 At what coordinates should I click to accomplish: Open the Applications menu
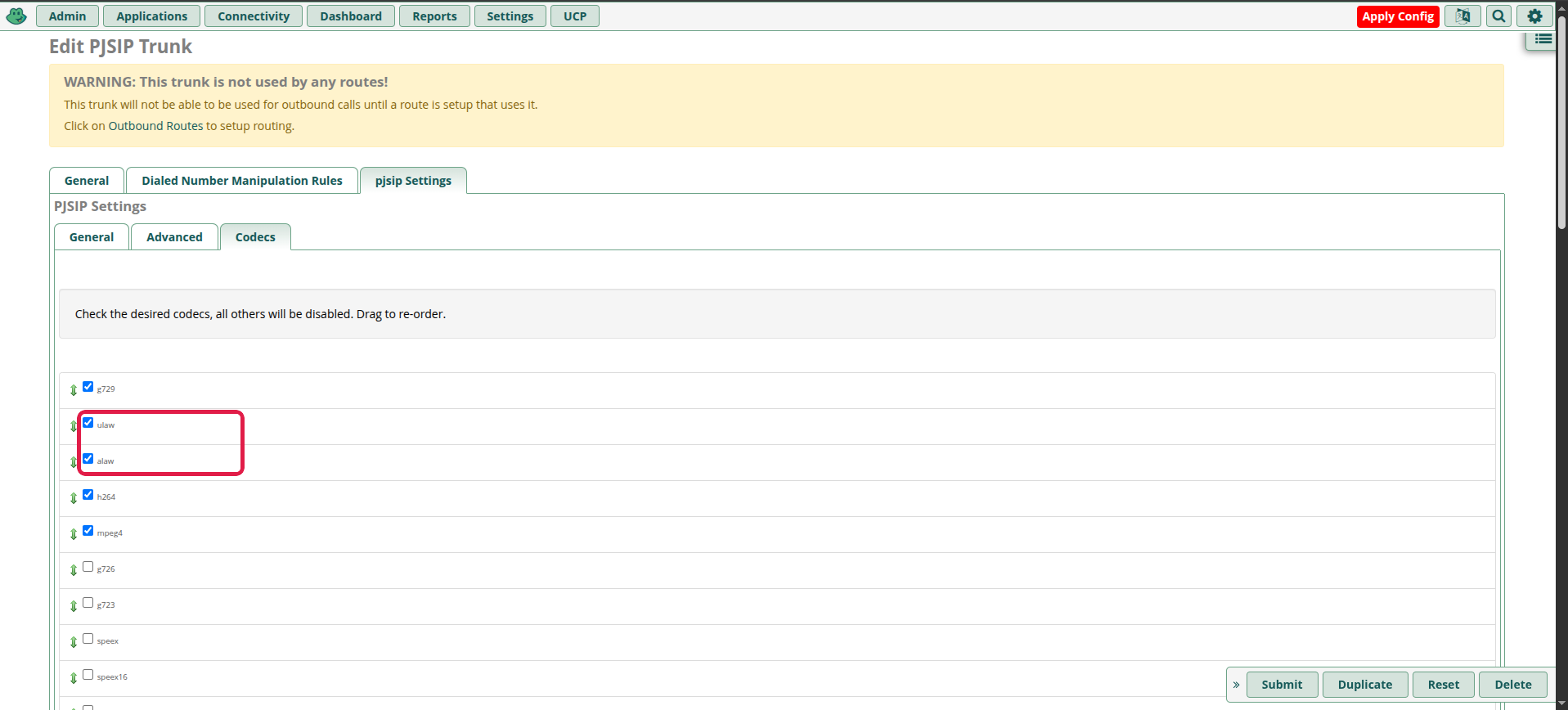(x=152, y=16)
